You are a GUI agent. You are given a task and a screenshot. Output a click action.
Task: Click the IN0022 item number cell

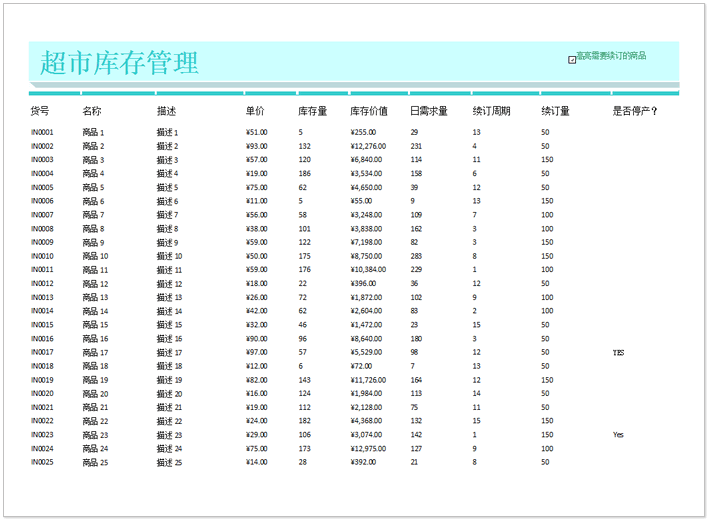[42, 421]
